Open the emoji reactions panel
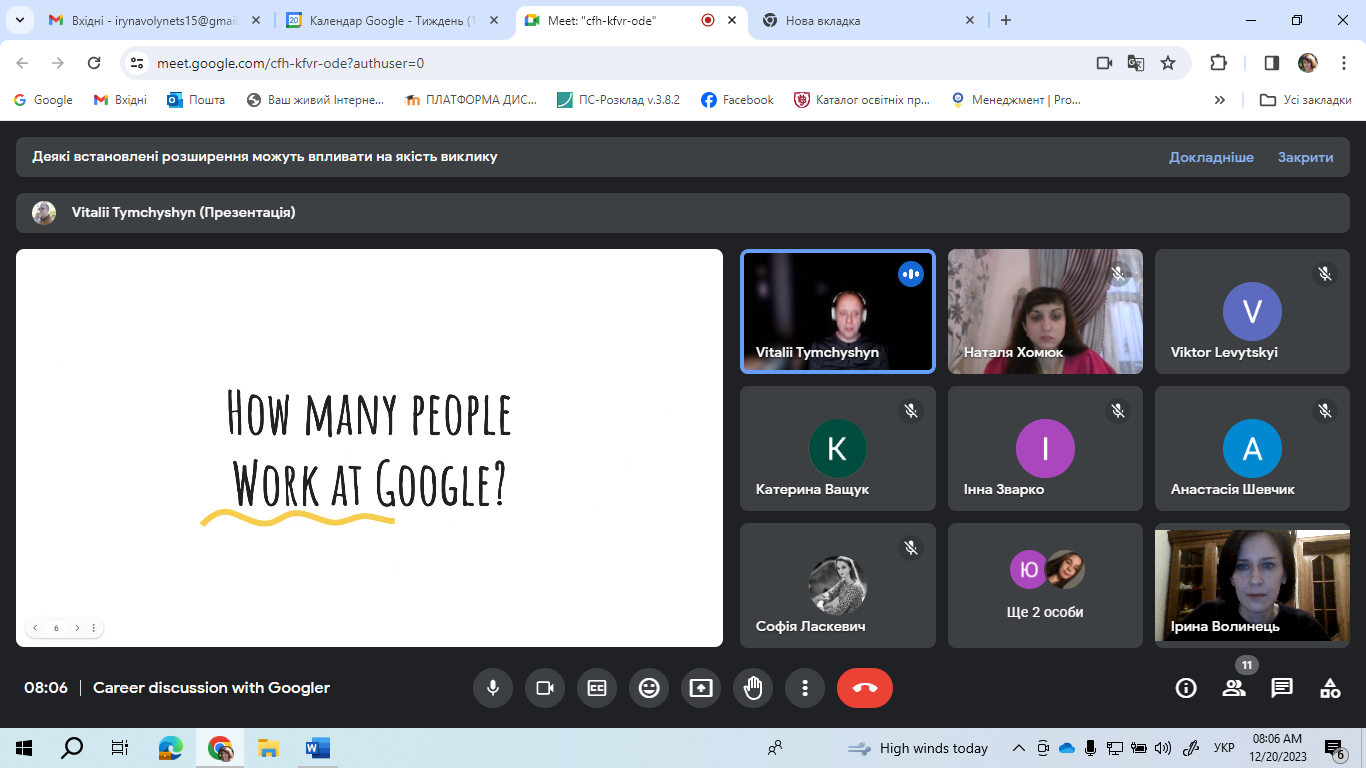Image resolution: width=1366 pixels, height=768 pixels. [649, 688]
